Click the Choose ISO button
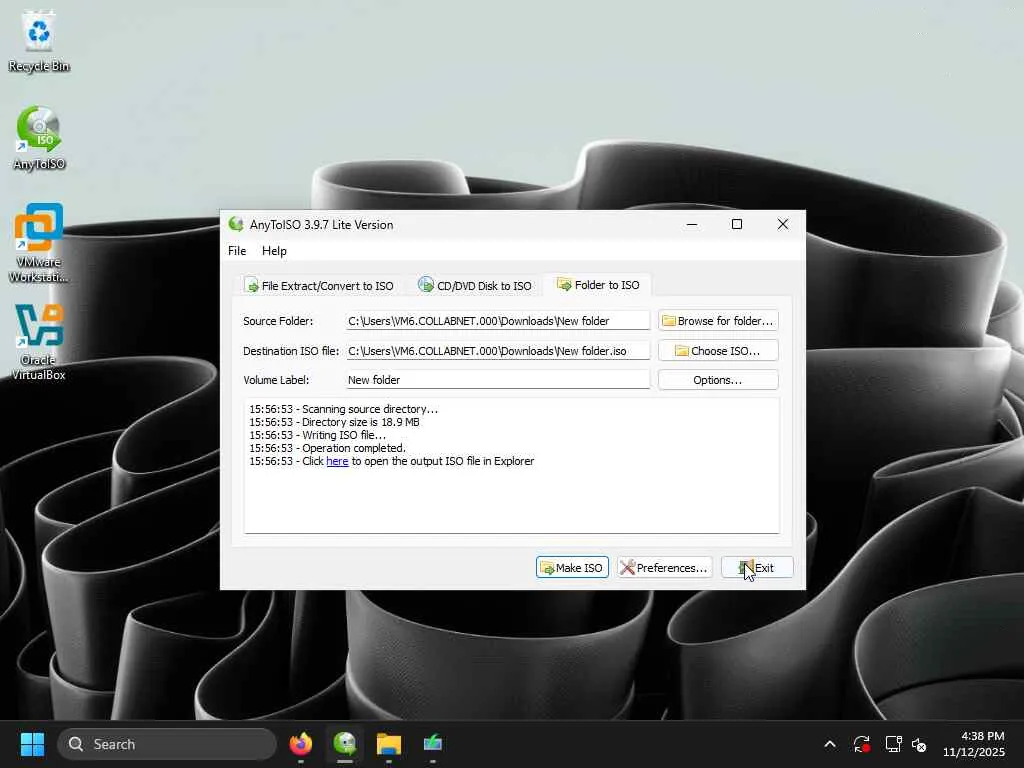The width and height of the screenshot is (1024, 768). (718, 351)
